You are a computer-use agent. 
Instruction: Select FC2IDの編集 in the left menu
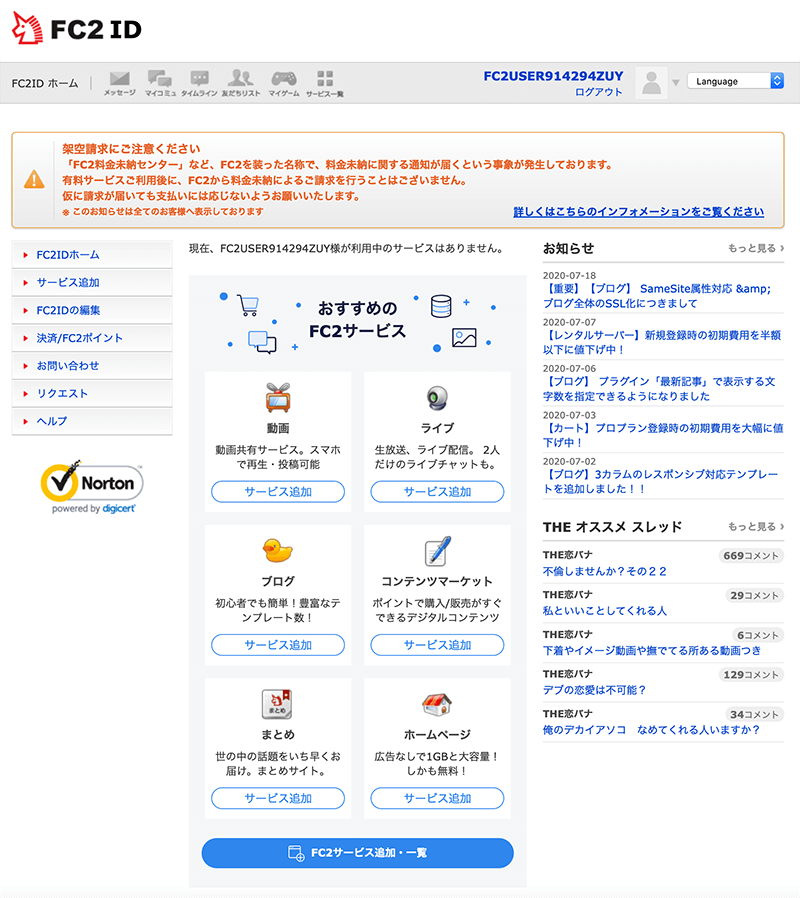point(92,310)
